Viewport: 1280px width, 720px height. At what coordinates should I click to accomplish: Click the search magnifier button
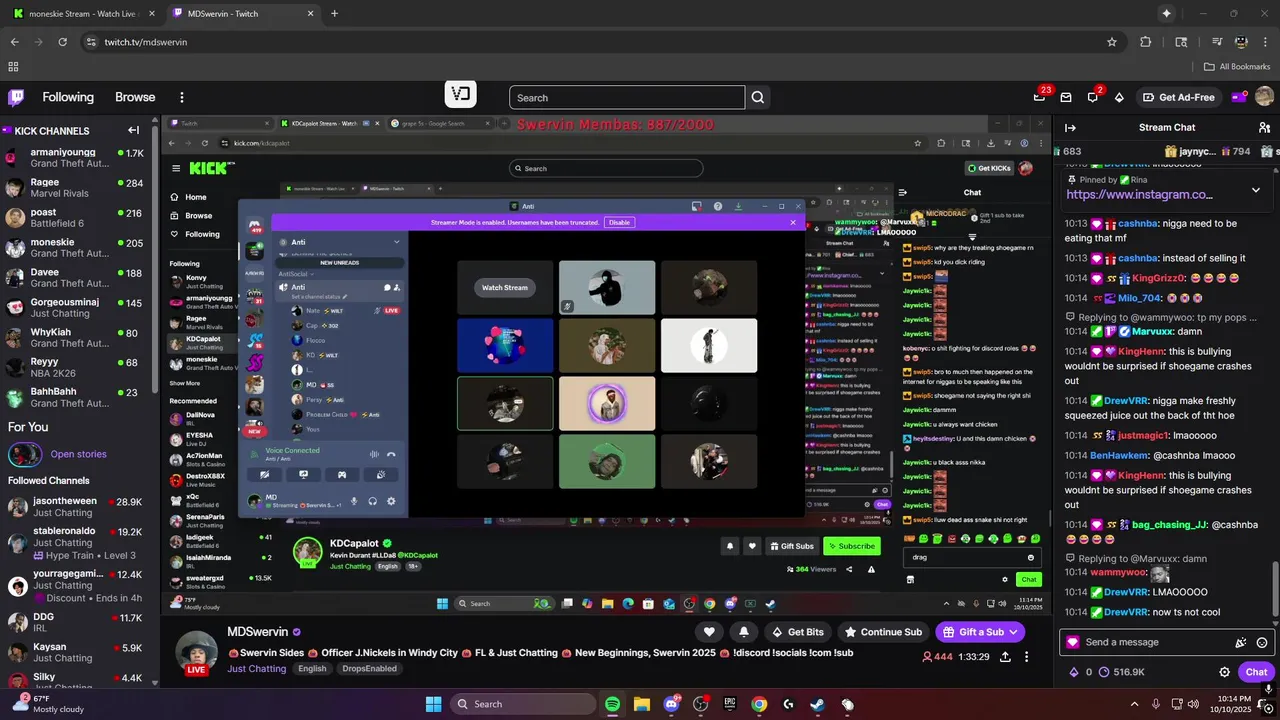(x=758, y=97)
